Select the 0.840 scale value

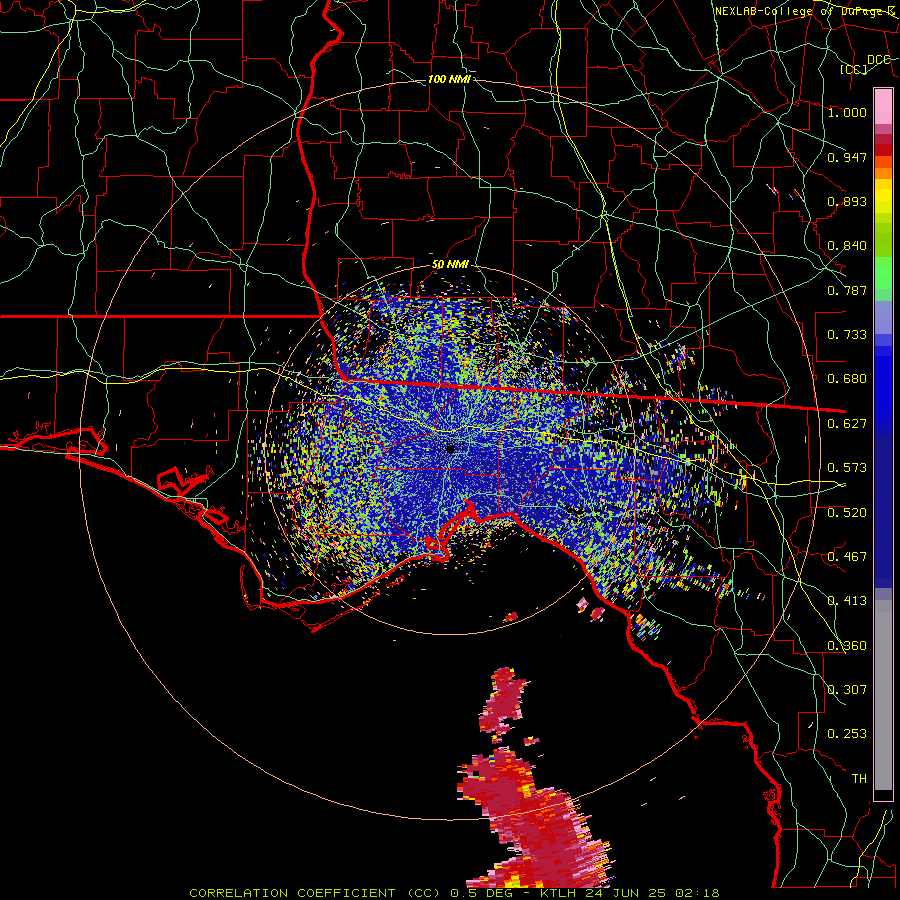[x=847, y=246]
